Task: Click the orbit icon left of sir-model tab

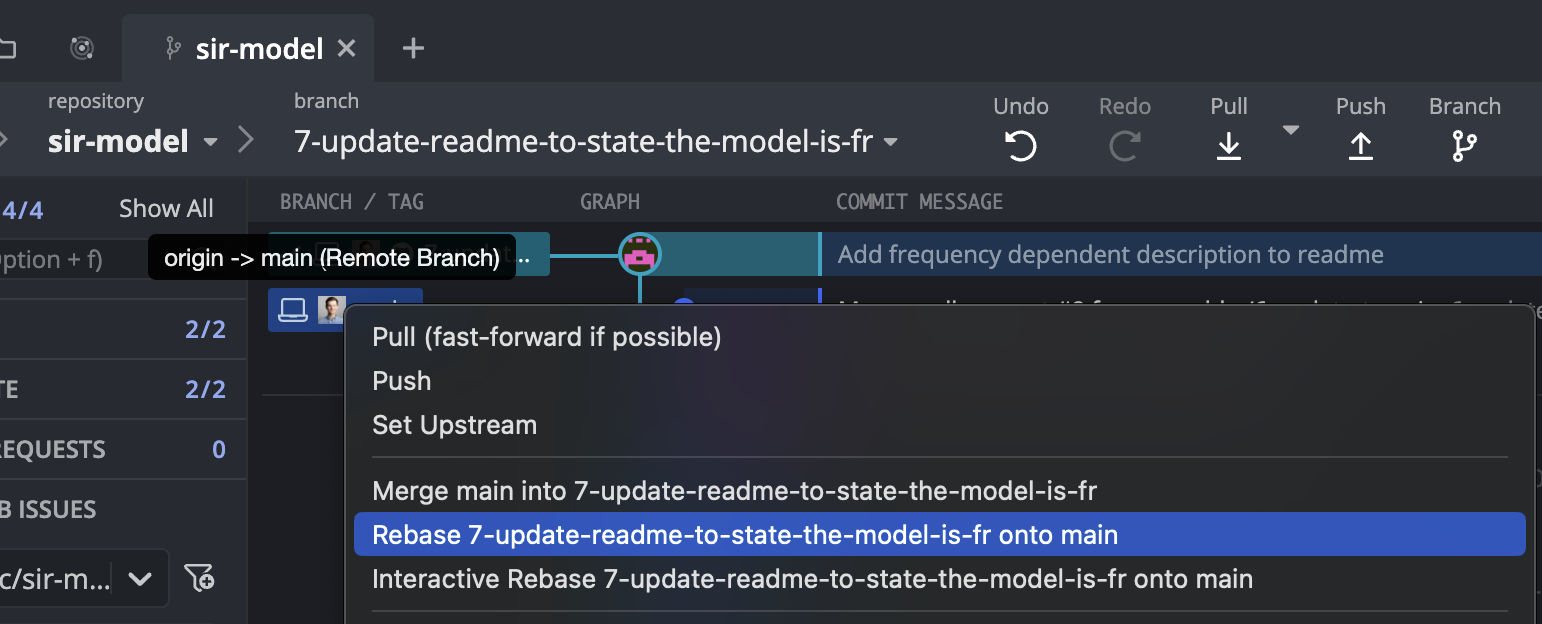Action: (x=83, y=48)
